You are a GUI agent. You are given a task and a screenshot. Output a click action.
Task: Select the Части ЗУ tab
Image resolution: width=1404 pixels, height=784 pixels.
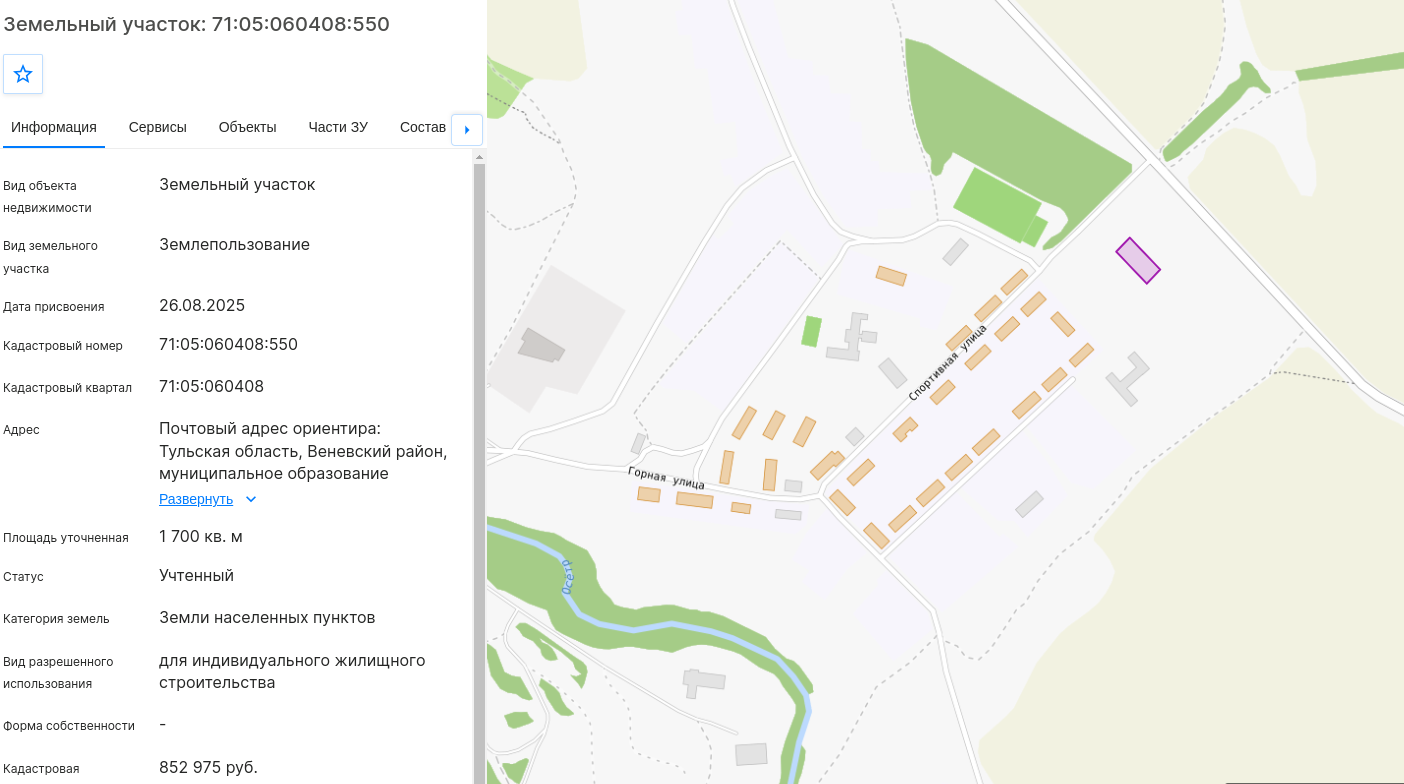point(338,127)
